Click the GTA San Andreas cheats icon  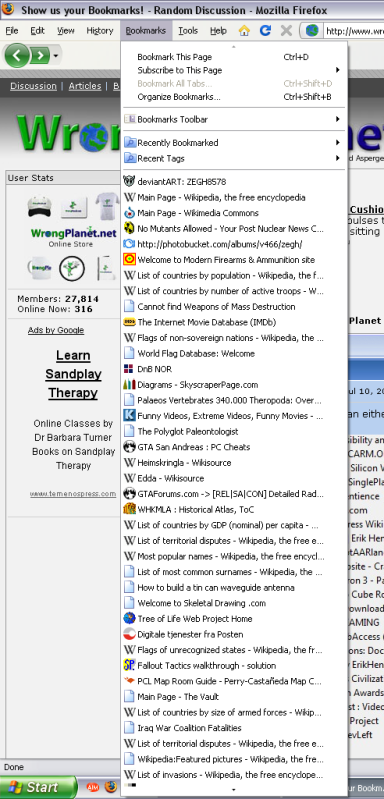[129, 447]
